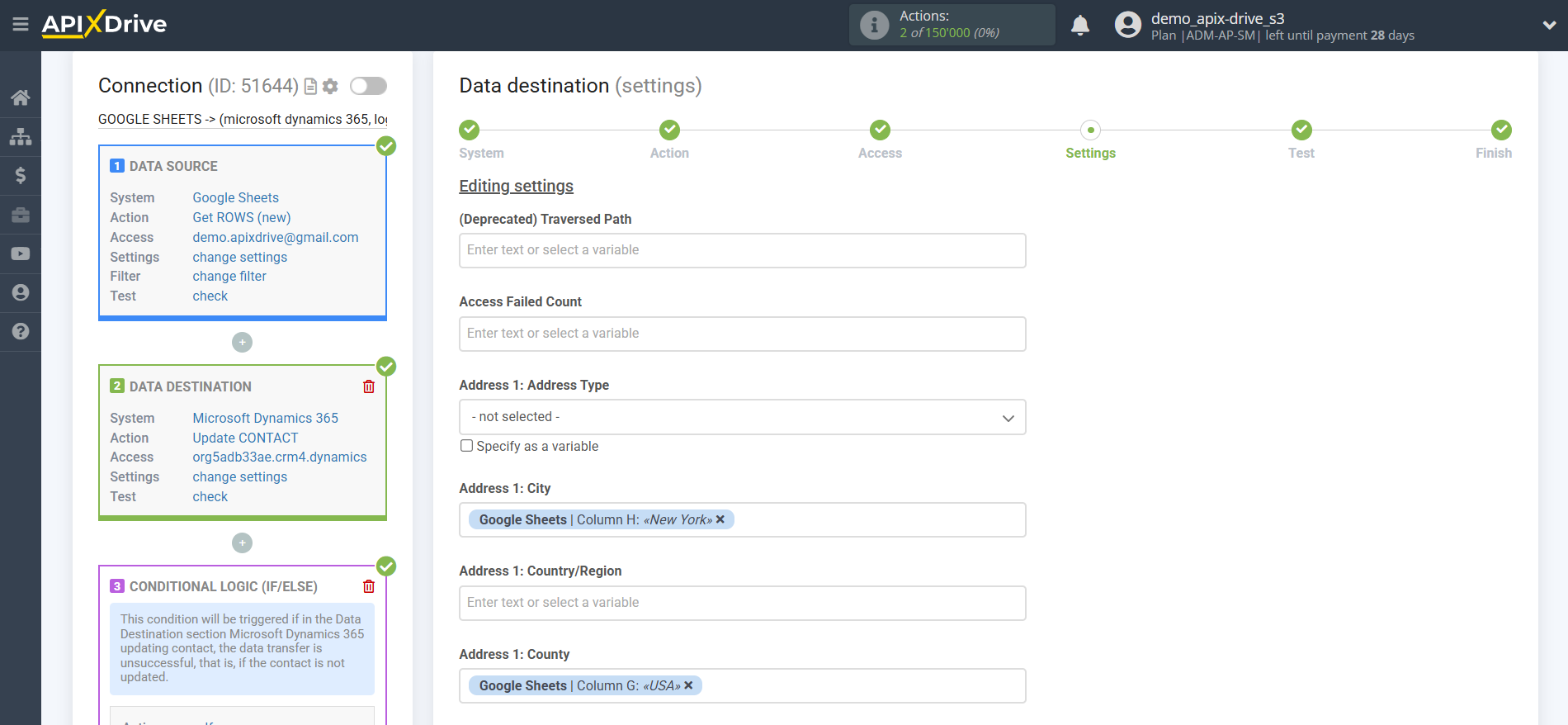Click the notifications bell icon
Viewport: 1568px width, 725px height.
(1079, 25)
